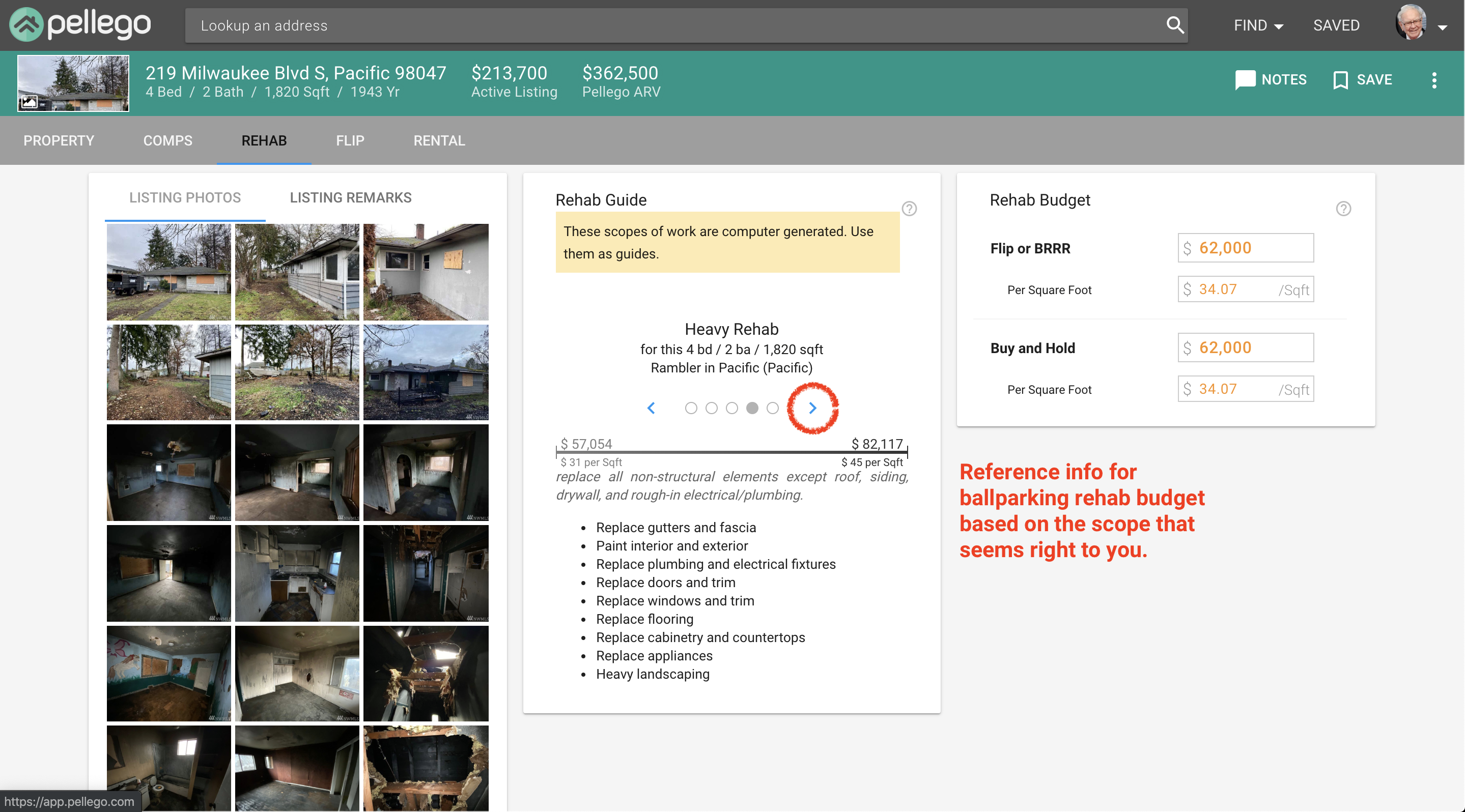
Task: Select the first rehab level dot
Action: [x=690, y=408]
